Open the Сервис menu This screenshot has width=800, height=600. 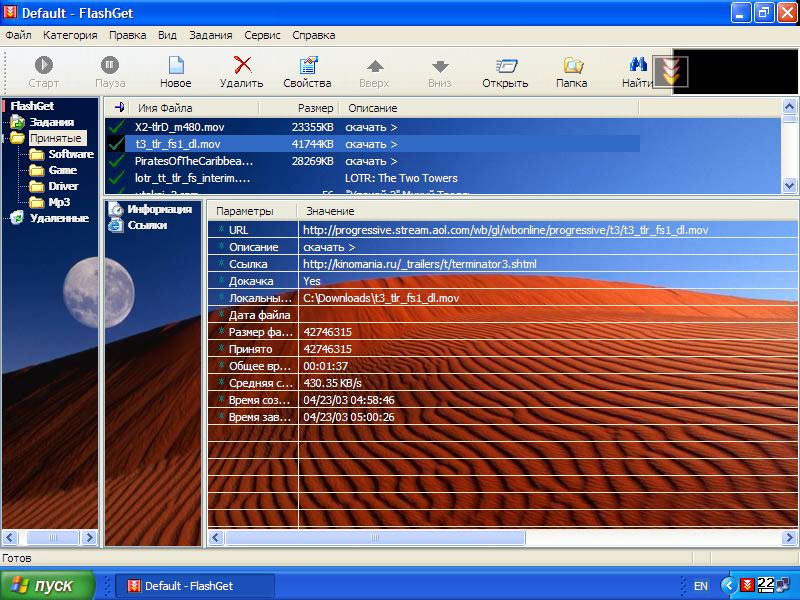[x=264, y=35]
